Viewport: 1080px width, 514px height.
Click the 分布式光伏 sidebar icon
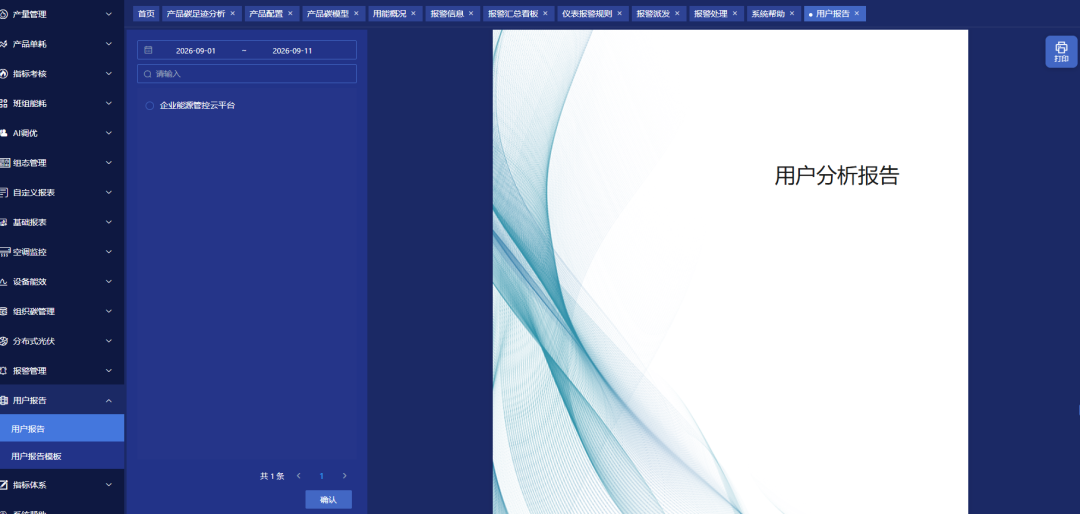(3, 341)
